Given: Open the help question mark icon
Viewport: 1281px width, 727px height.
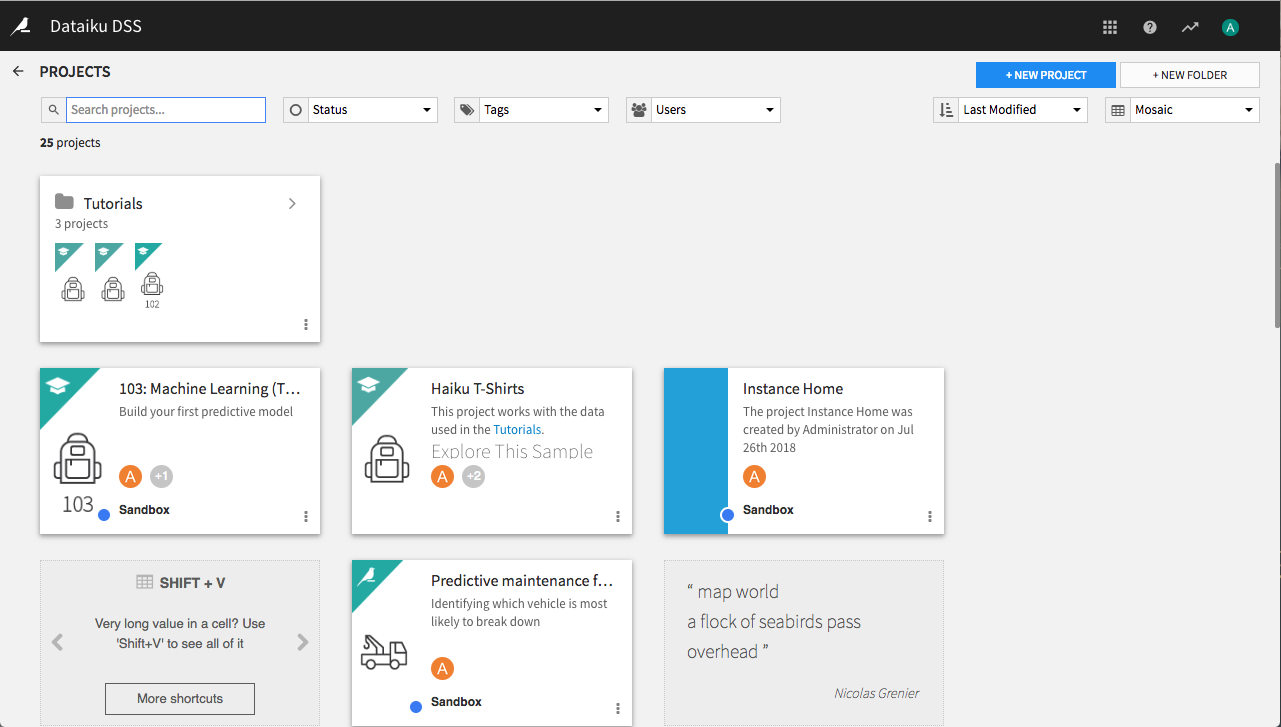Looking at the screenshot, I should (1149, 26).
